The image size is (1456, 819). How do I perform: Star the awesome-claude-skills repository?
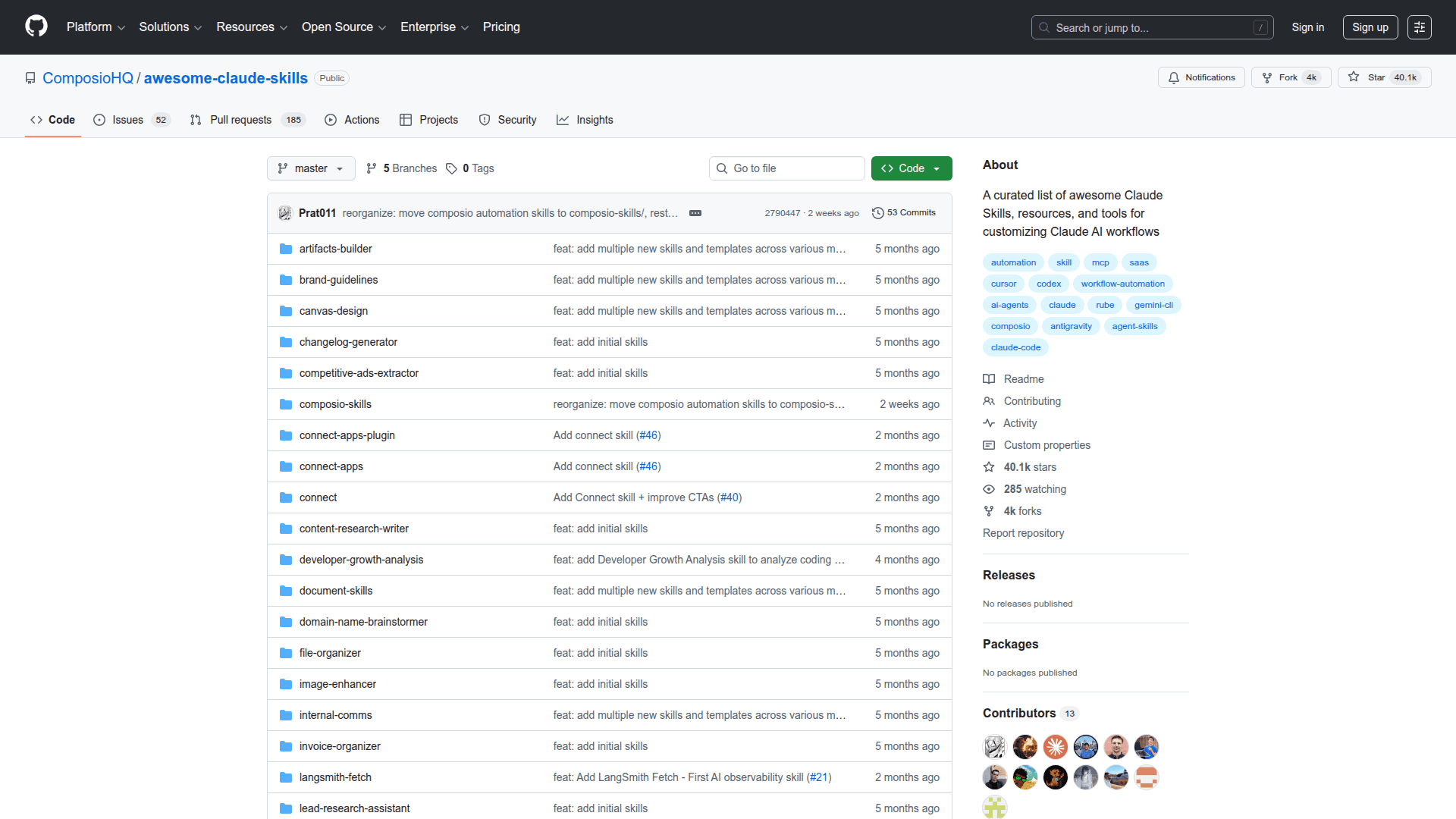[x=1368, y=77]
